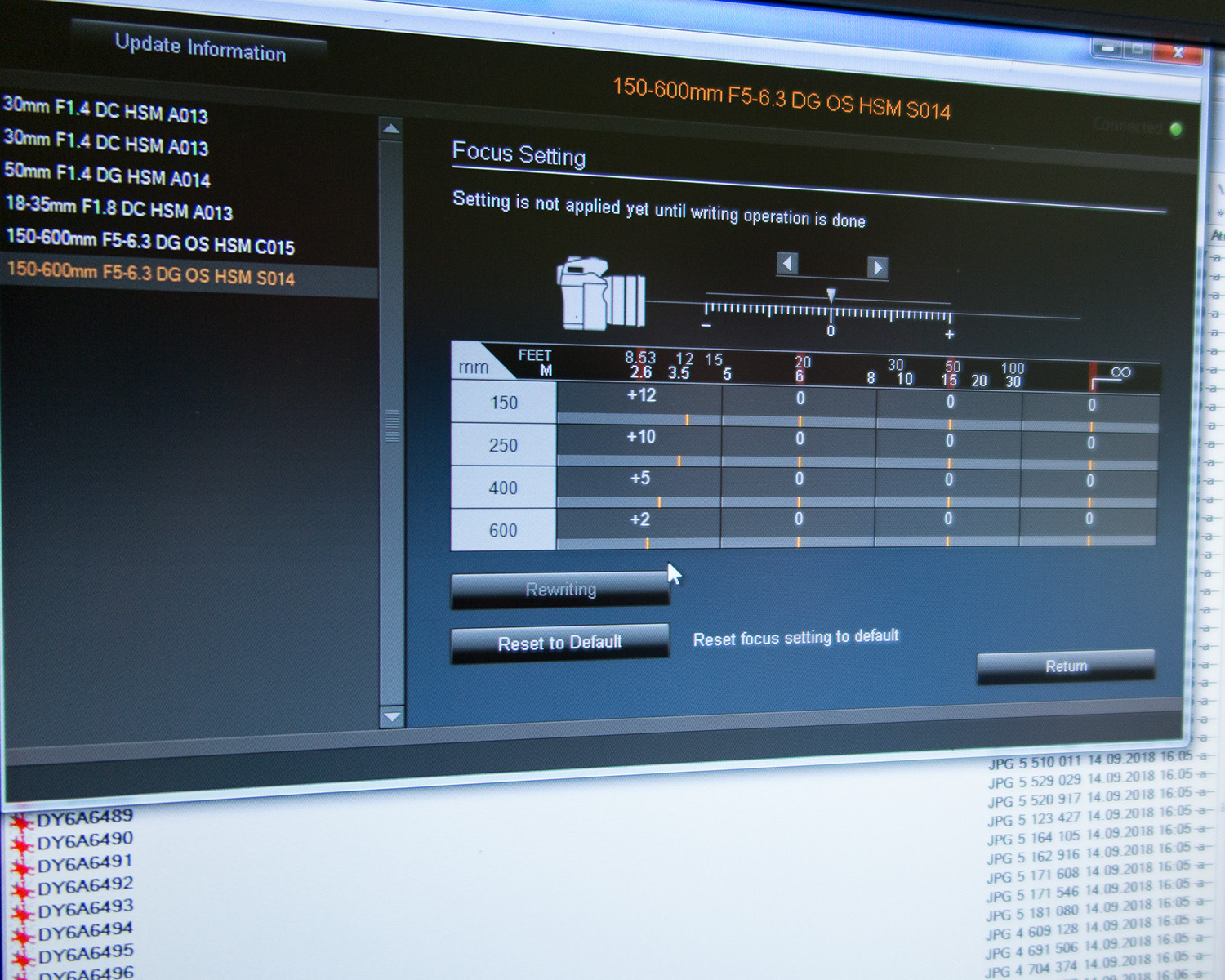Click the lens list scroll up arrow
The height and width of the screenshot is (980, 1225).
coord(391,129)
